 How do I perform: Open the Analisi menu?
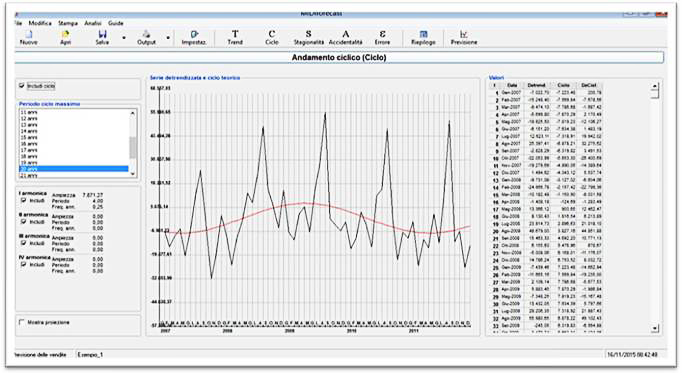click(x=93, y=23)
